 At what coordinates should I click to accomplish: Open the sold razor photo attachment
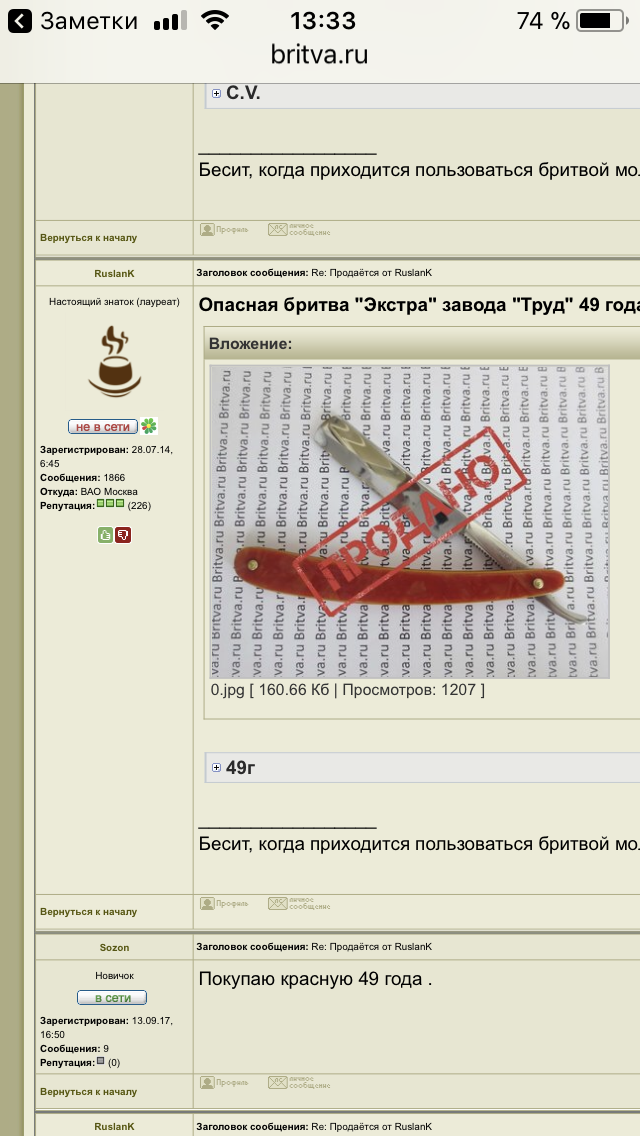click(410, 522)
